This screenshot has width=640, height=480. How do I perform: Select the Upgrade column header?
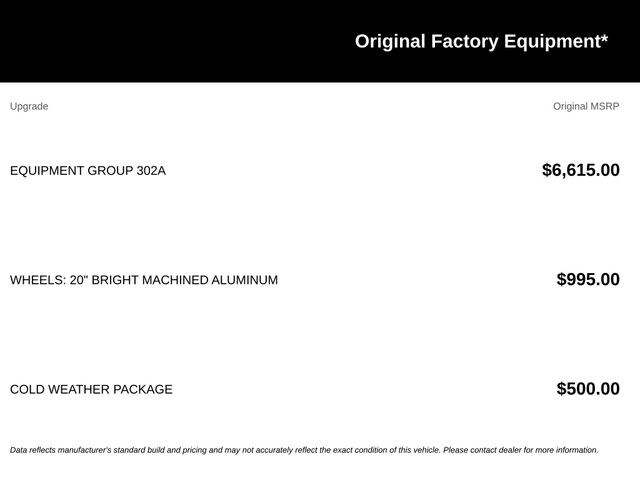coord(29,107)
